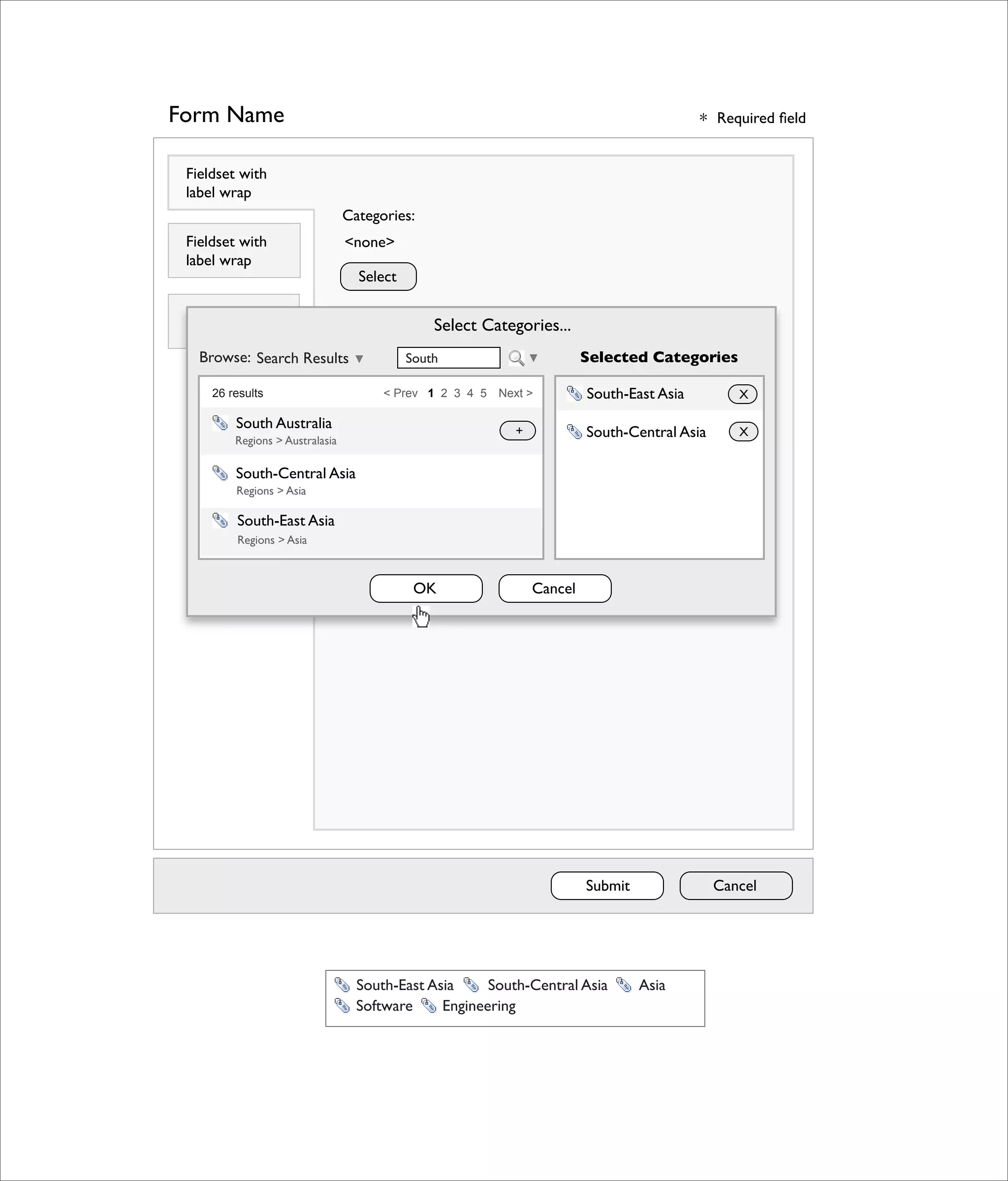This screenshot has width=1008, height=1181.
Task: Click tag icon of selected South-East Asia
Action: click(x=574, y=393)
